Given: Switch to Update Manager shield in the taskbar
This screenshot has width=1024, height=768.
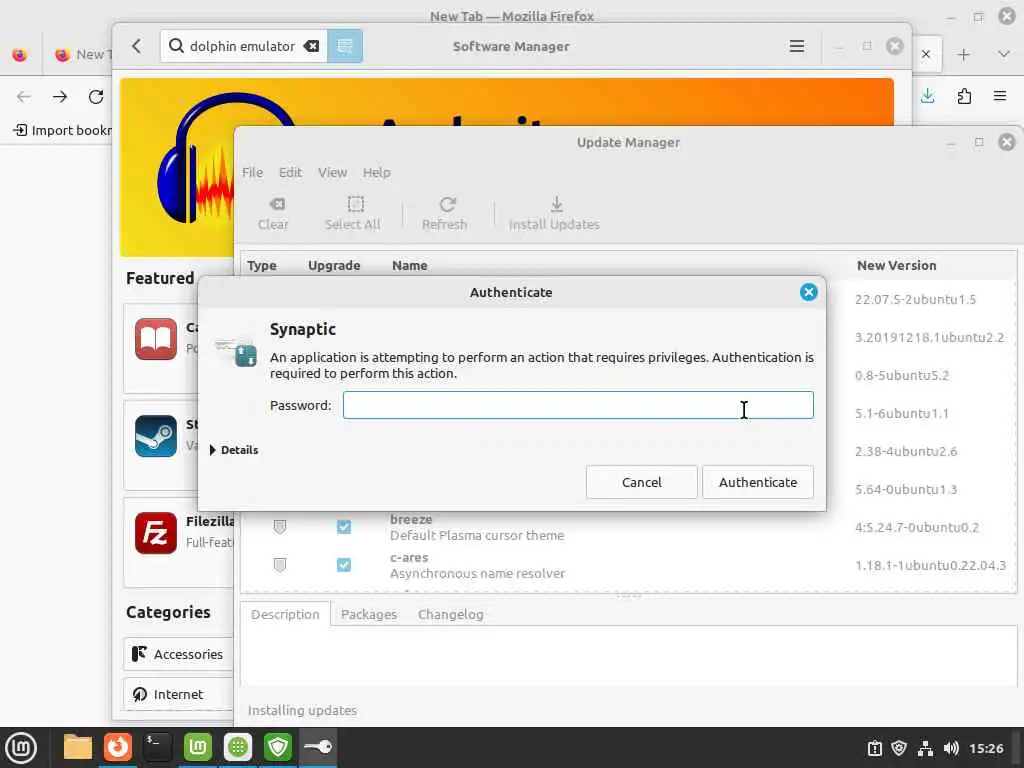Looking at the screenshot, I should click(x=278, y=747).
